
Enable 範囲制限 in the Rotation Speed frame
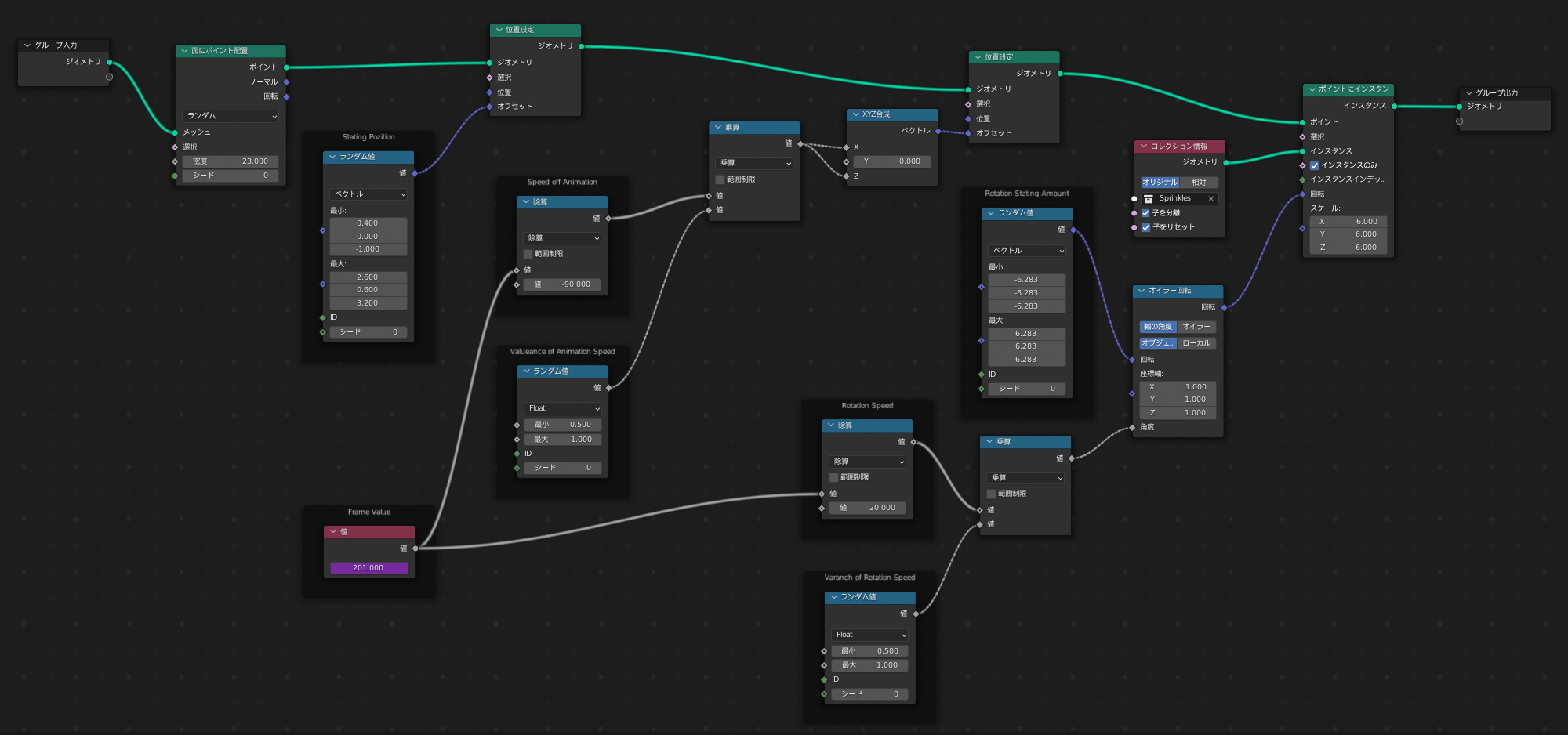tap(834, 477)
